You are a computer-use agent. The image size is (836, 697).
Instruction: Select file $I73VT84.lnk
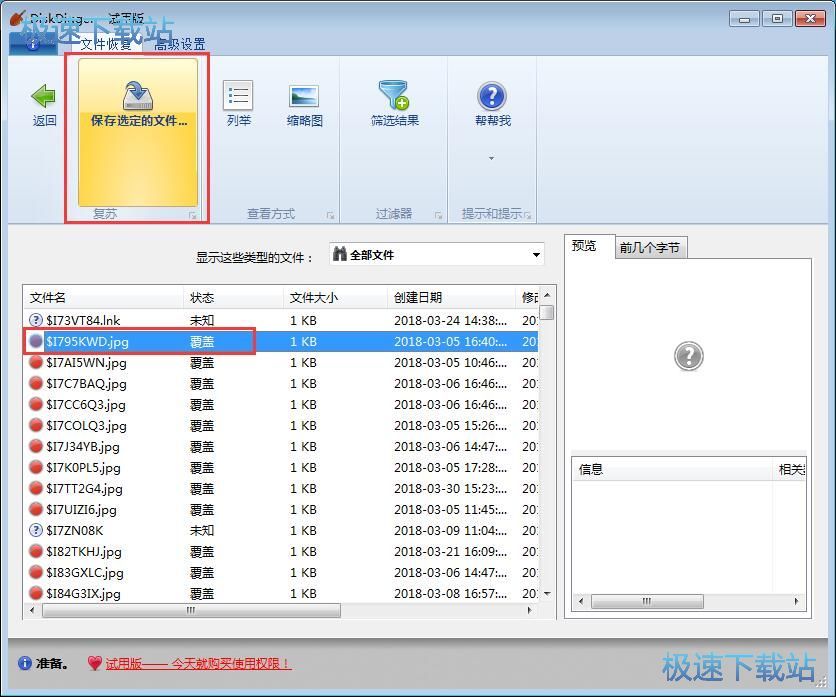(83, 321)
